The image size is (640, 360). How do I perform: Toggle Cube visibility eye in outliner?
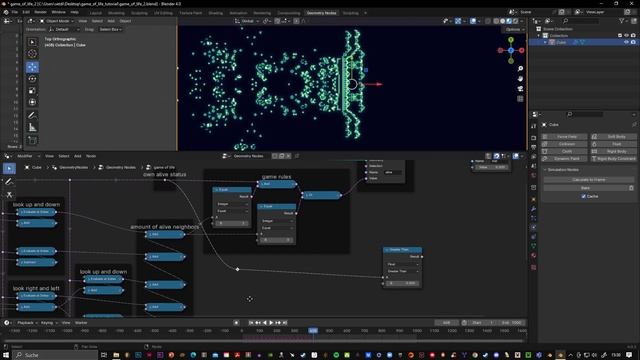(627, 42)
